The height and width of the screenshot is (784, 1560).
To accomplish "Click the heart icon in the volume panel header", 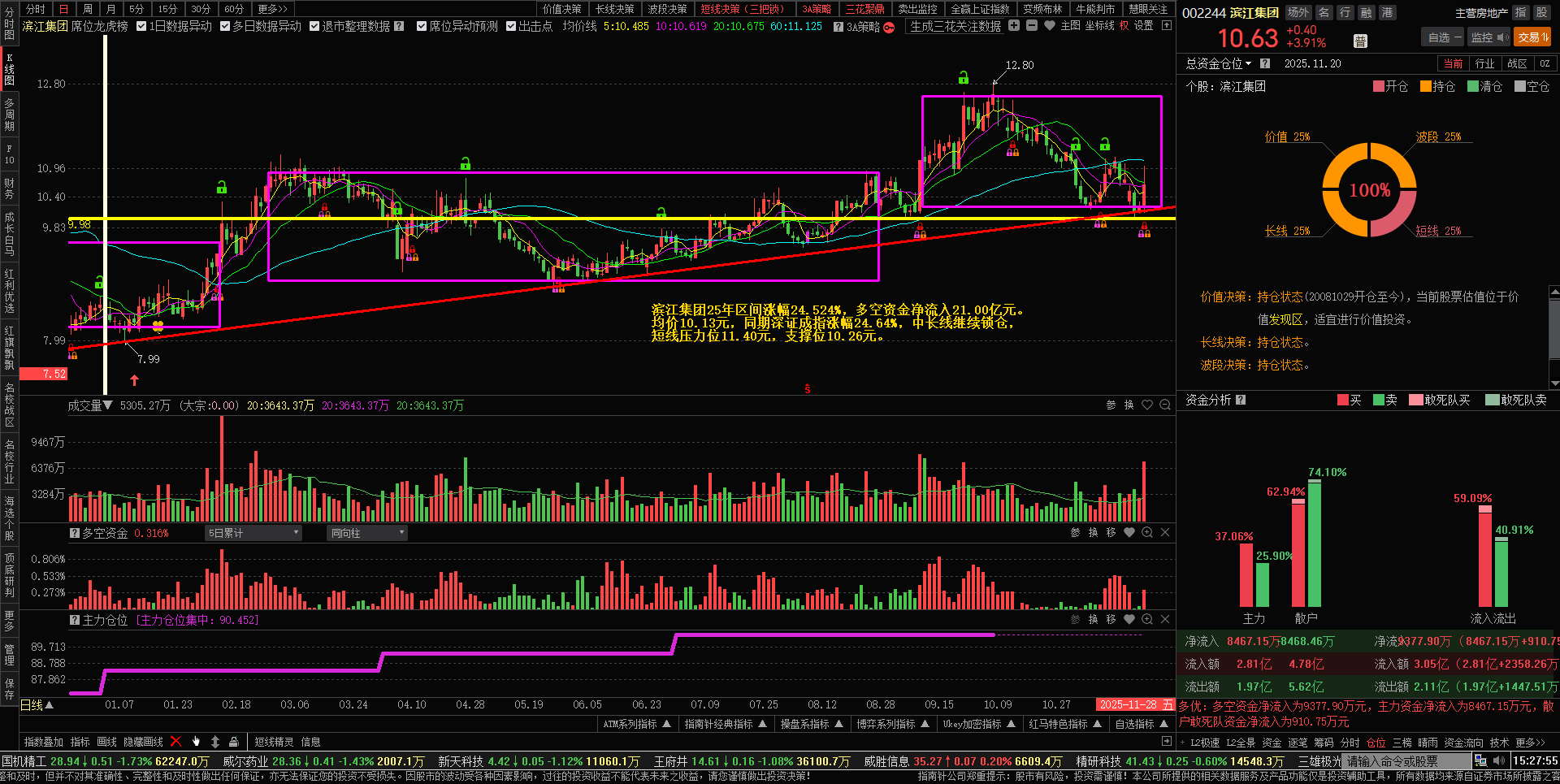I will (1147, 405).
